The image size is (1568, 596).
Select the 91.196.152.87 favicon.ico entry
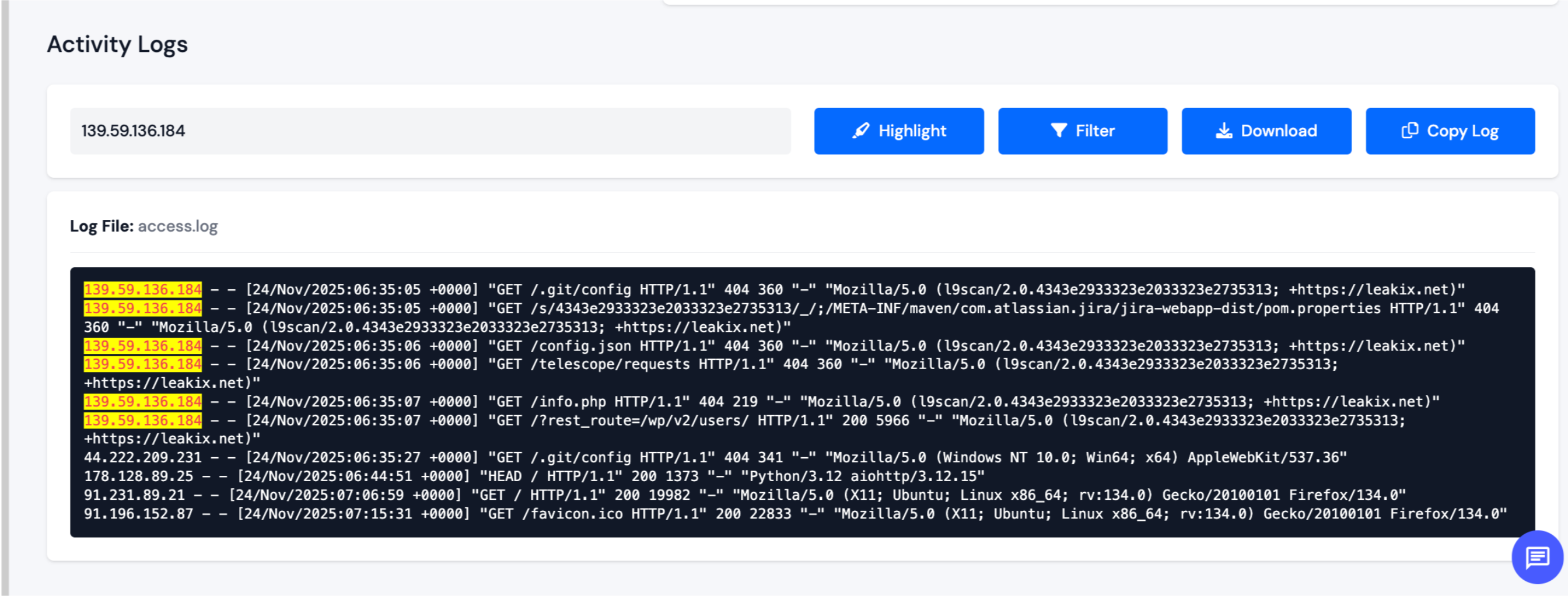click(138, 514)
